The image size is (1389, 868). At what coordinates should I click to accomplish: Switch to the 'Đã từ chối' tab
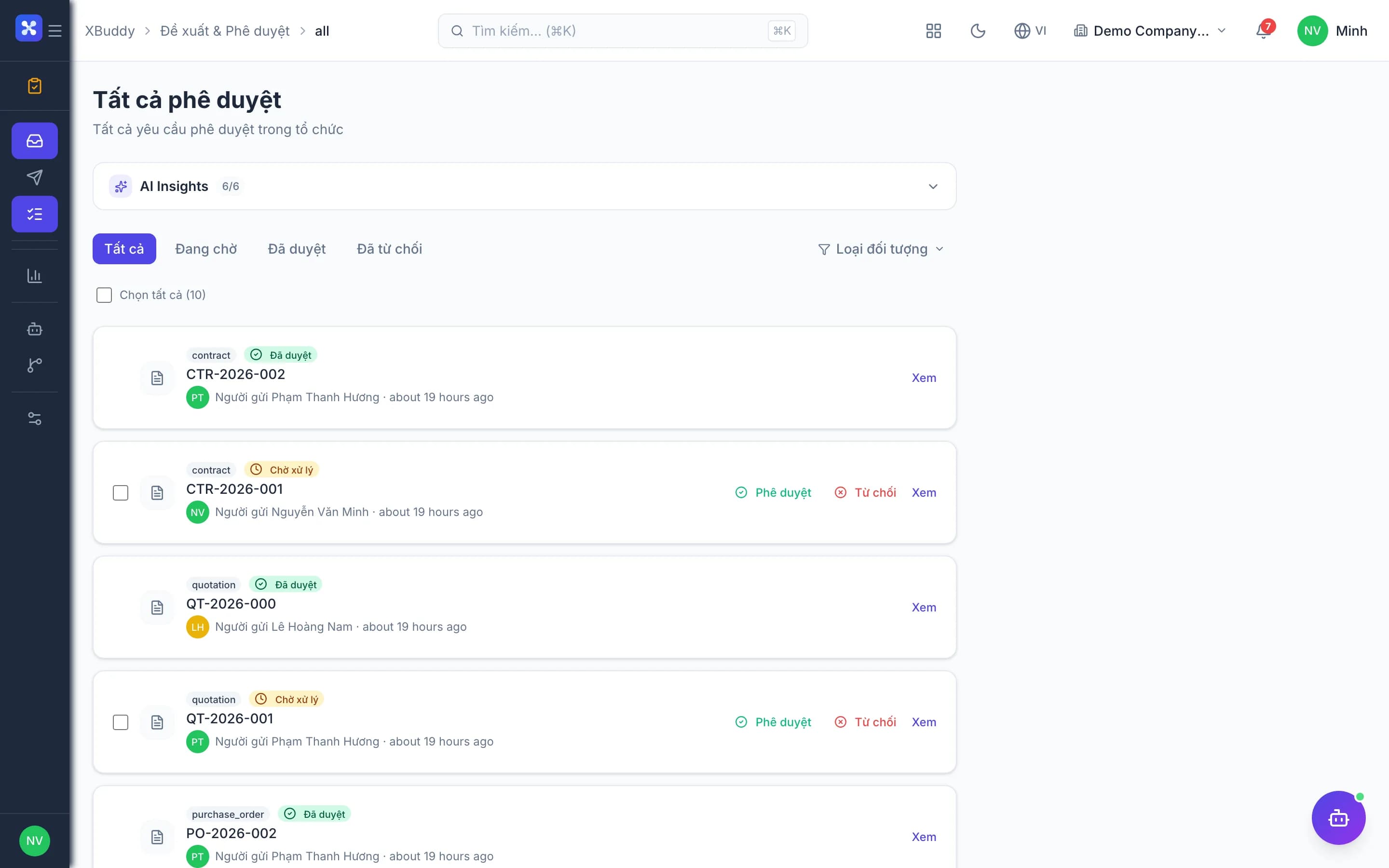click(389, 248)
